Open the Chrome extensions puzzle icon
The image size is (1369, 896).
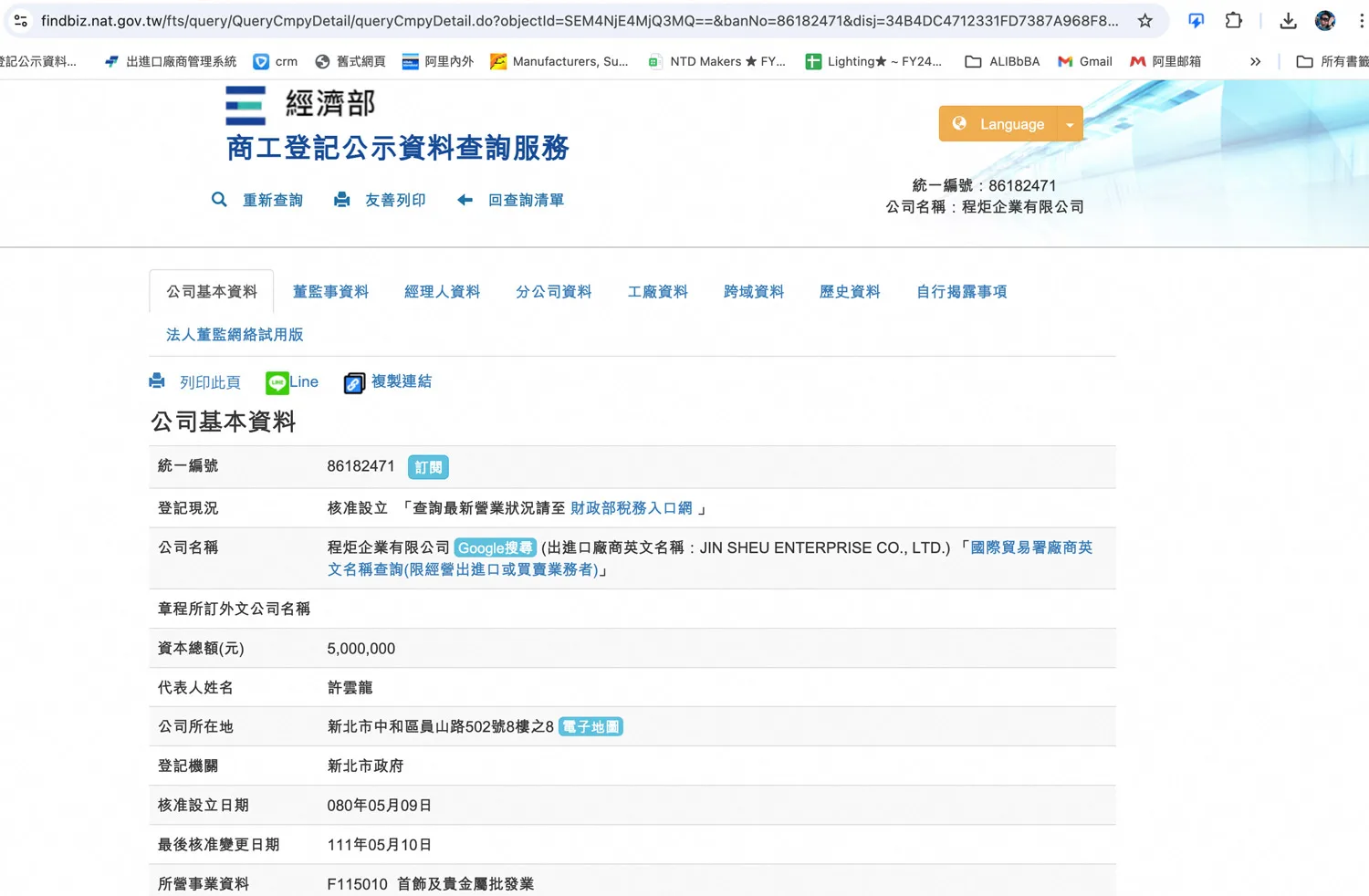click(x=1233, y=21)
